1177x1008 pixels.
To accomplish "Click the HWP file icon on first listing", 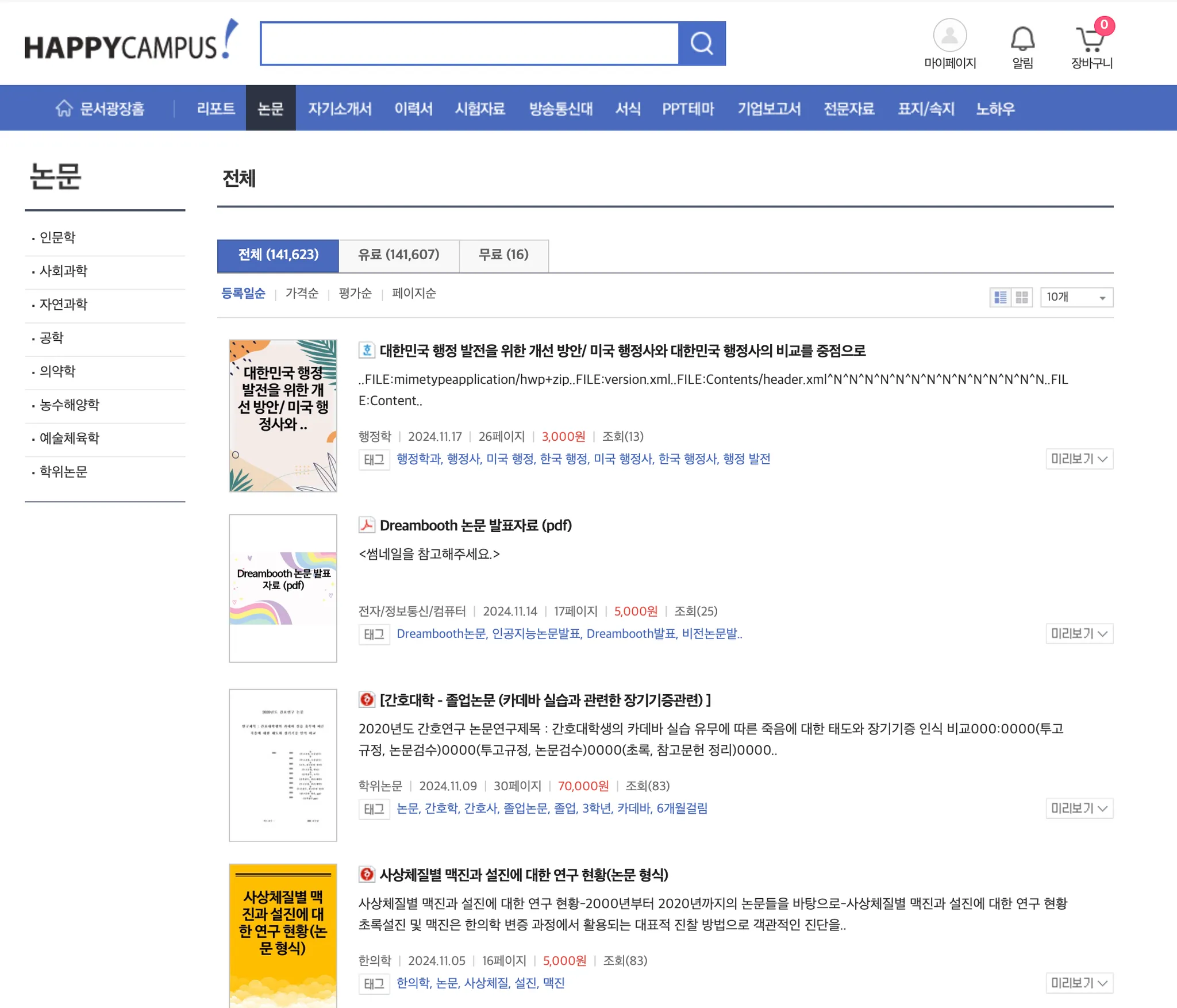I will pos(366,350).
